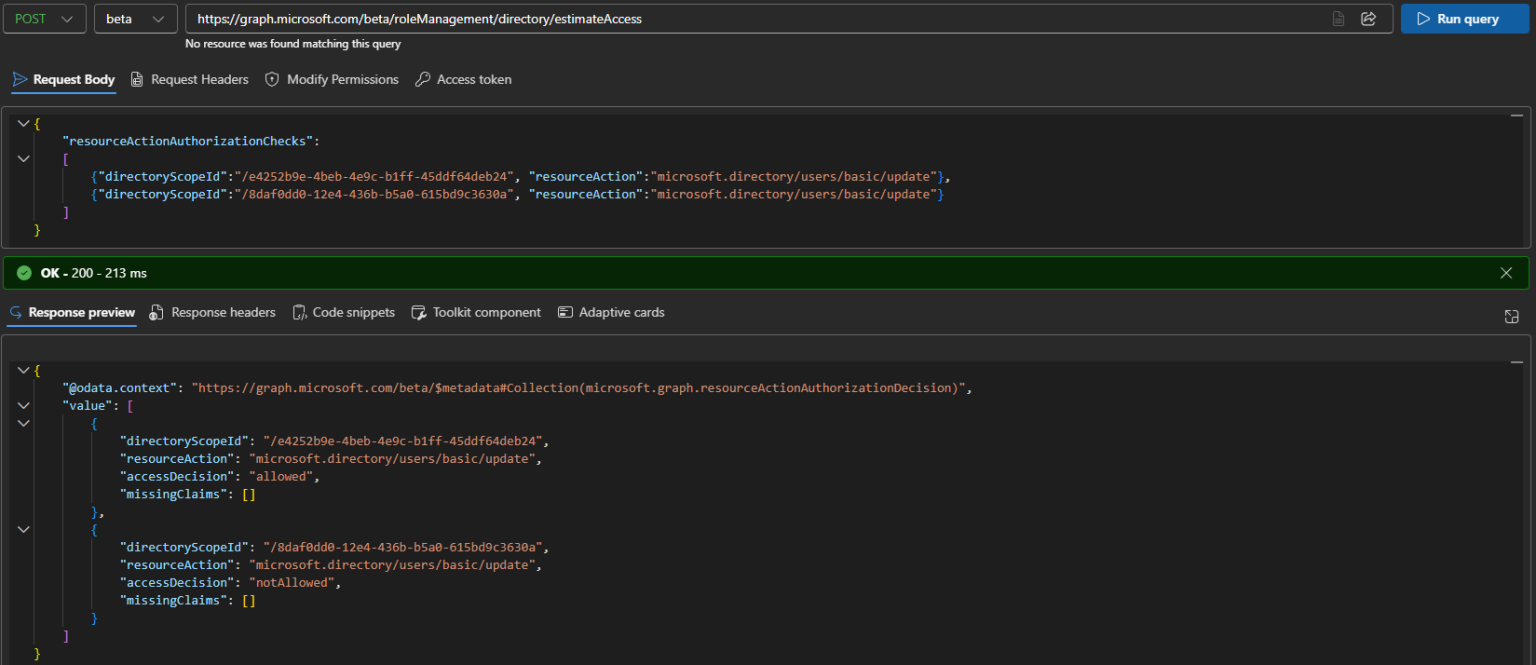Switch to the Request Headers tab
Screen dimensions: 1536x665
pos(189,79)
